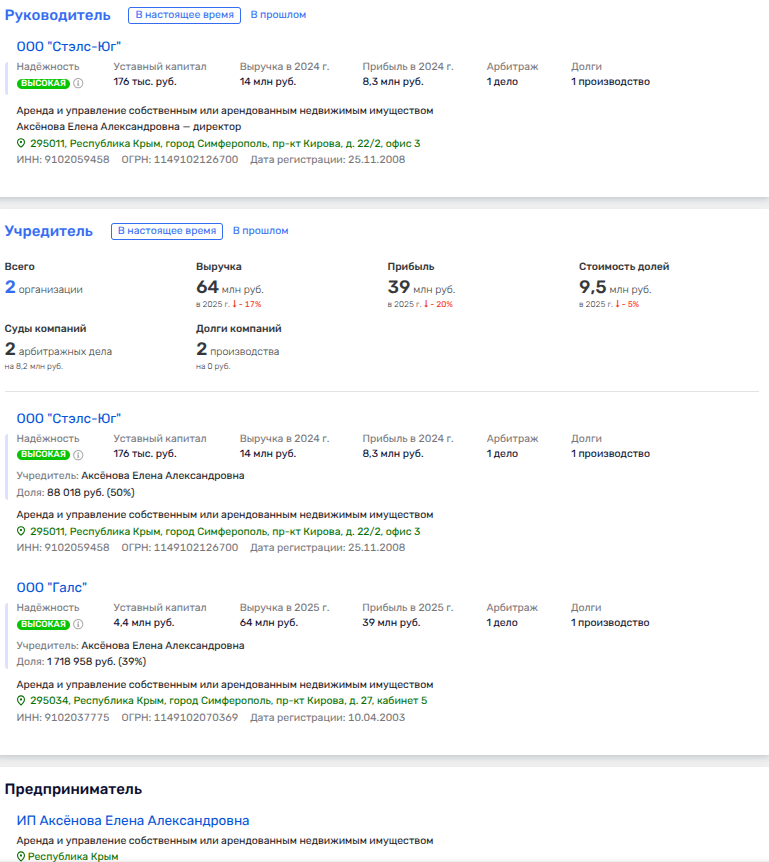Click the green ВЫСОКАЯ badge of ООО "Галс"
This screenshot has width=769, height=862.
click(x=43, y=624)
